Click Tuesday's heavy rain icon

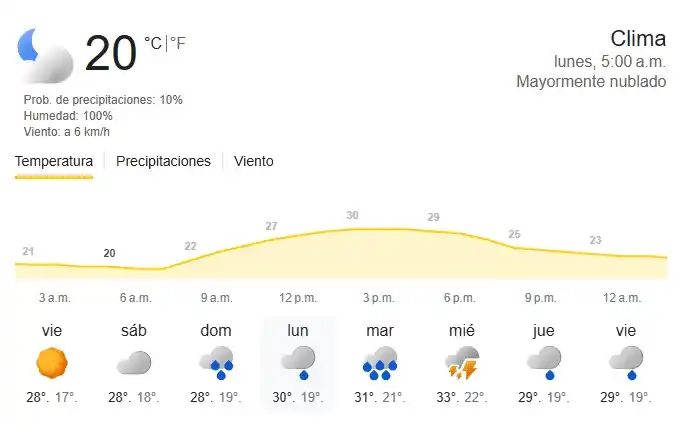[x=380, y=362]
